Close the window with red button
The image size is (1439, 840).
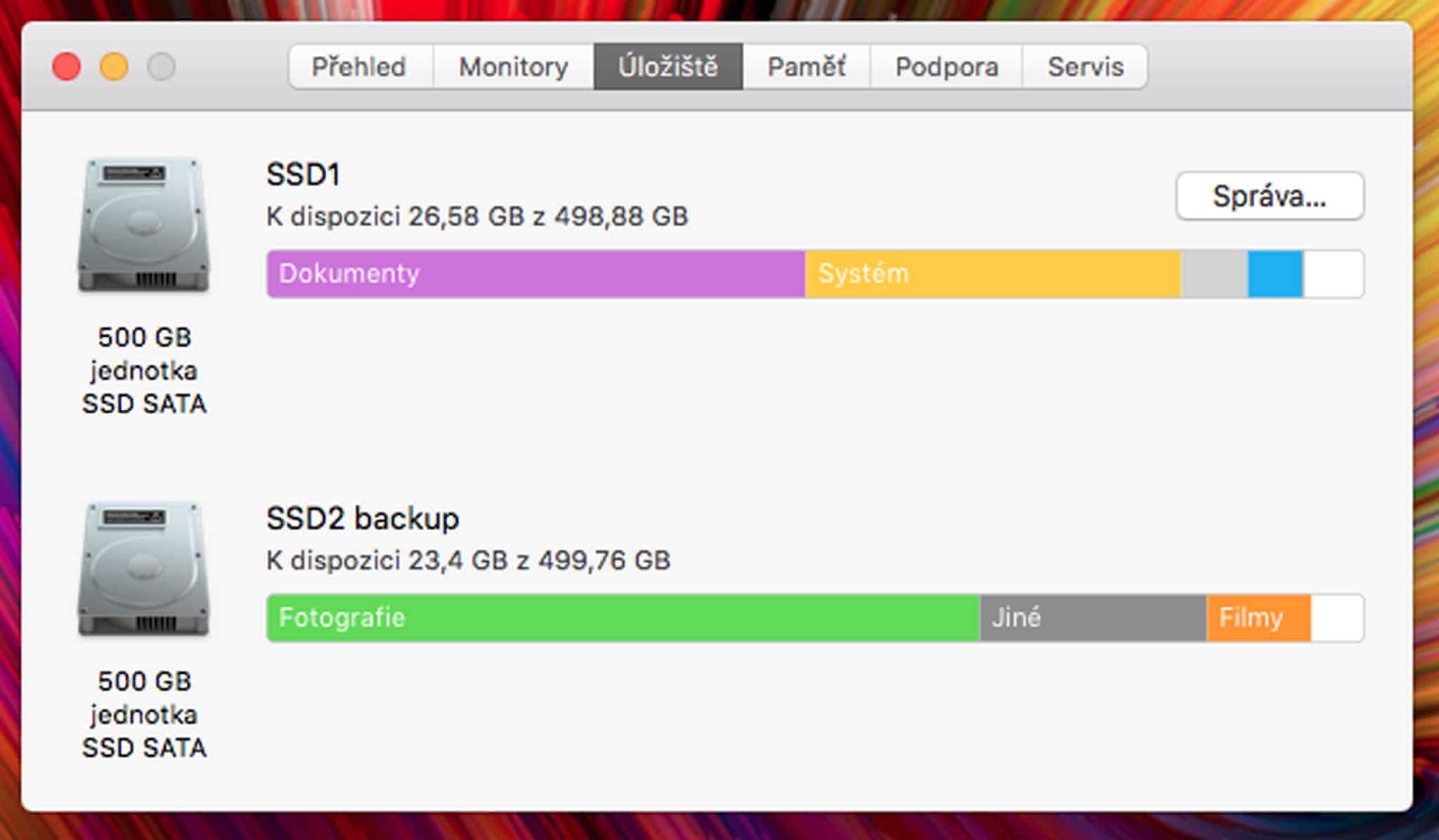[x=67, y=67]
